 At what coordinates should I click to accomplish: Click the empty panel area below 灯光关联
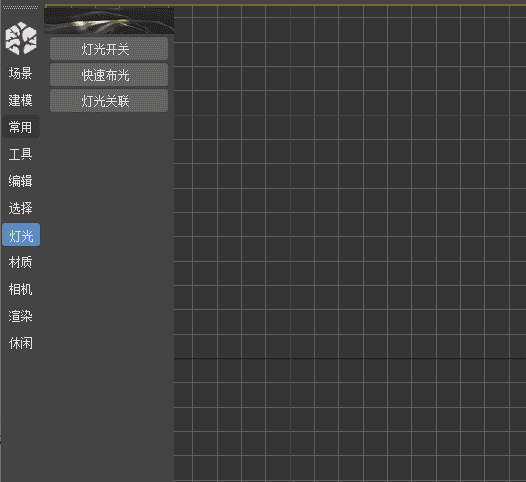109,295
